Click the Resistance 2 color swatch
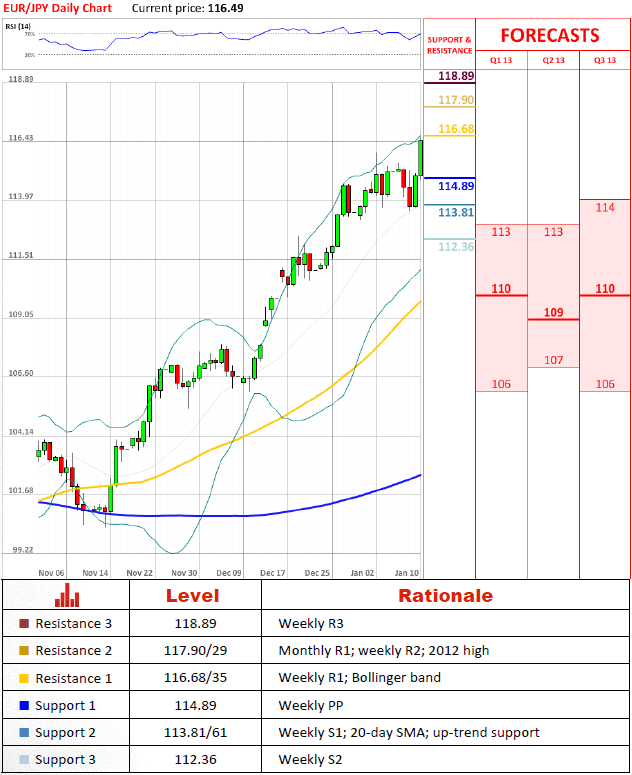This screenshot has width=632, height=775. tap(24, 650)
